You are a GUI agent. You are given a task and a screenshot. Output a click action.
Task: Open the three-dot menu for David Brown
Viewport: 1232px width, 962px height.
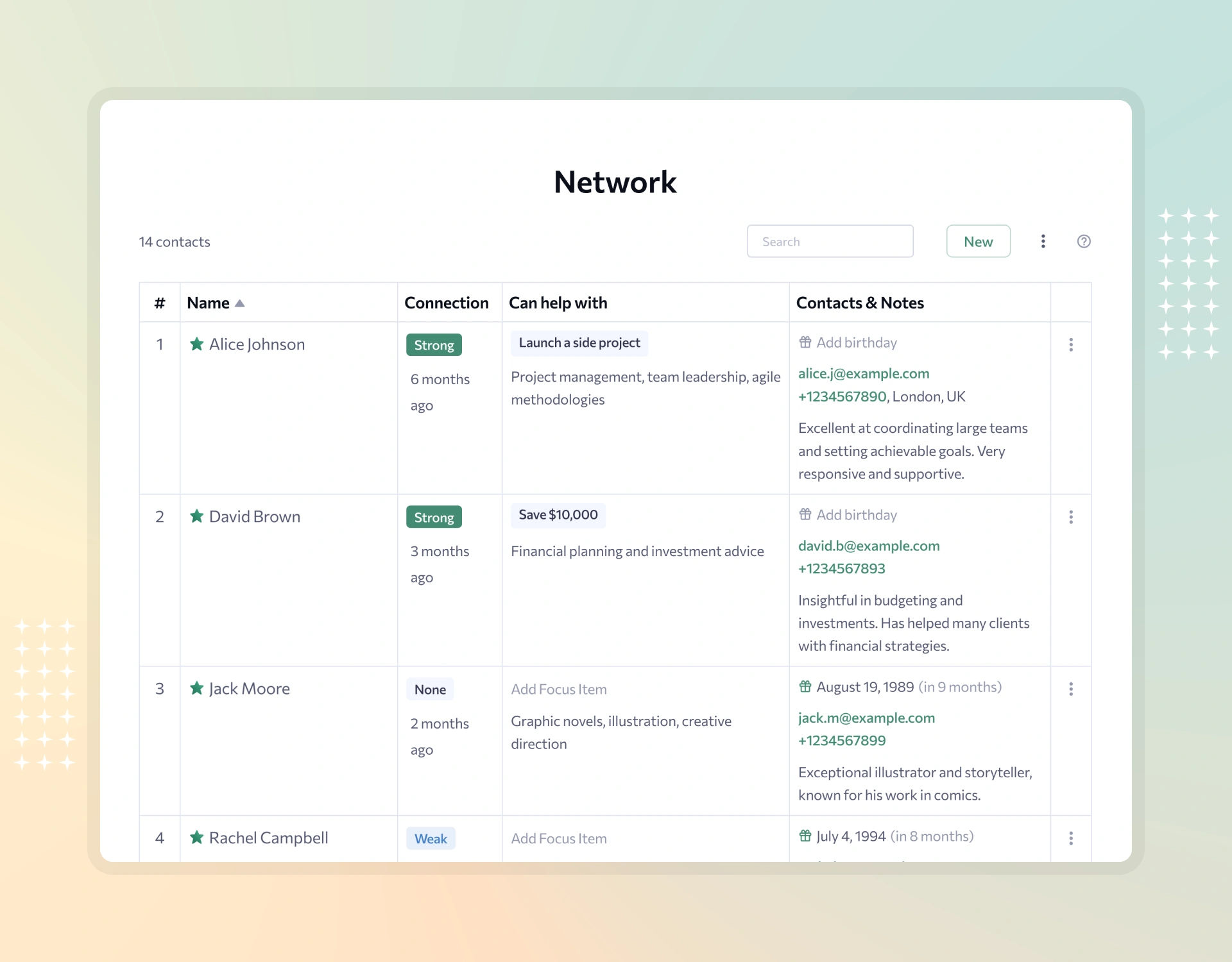pyautogui.click(x=1071, y=517)
